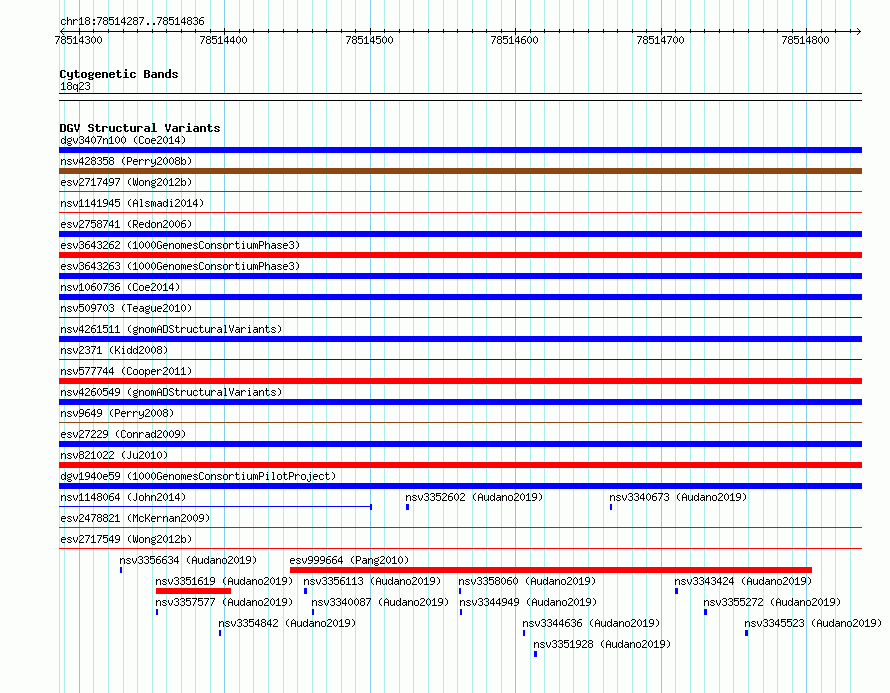This screenshot has width=890, height=693.
Task: Click the nsv1141945 (Alsmadi2014) label
Action: (132, 203)
